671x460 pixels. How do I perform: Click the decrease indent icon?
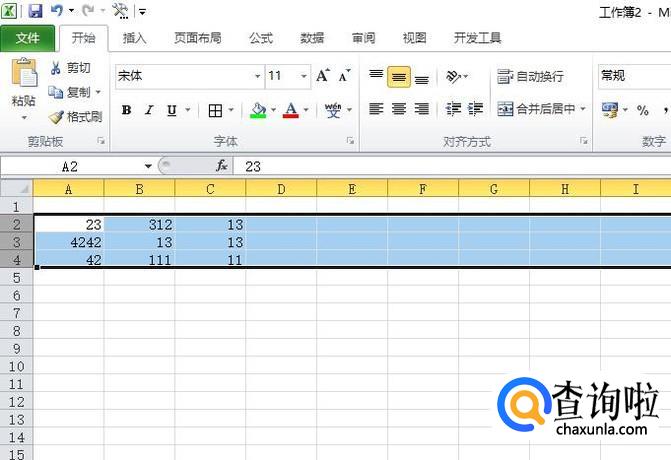tap(453, 109)
